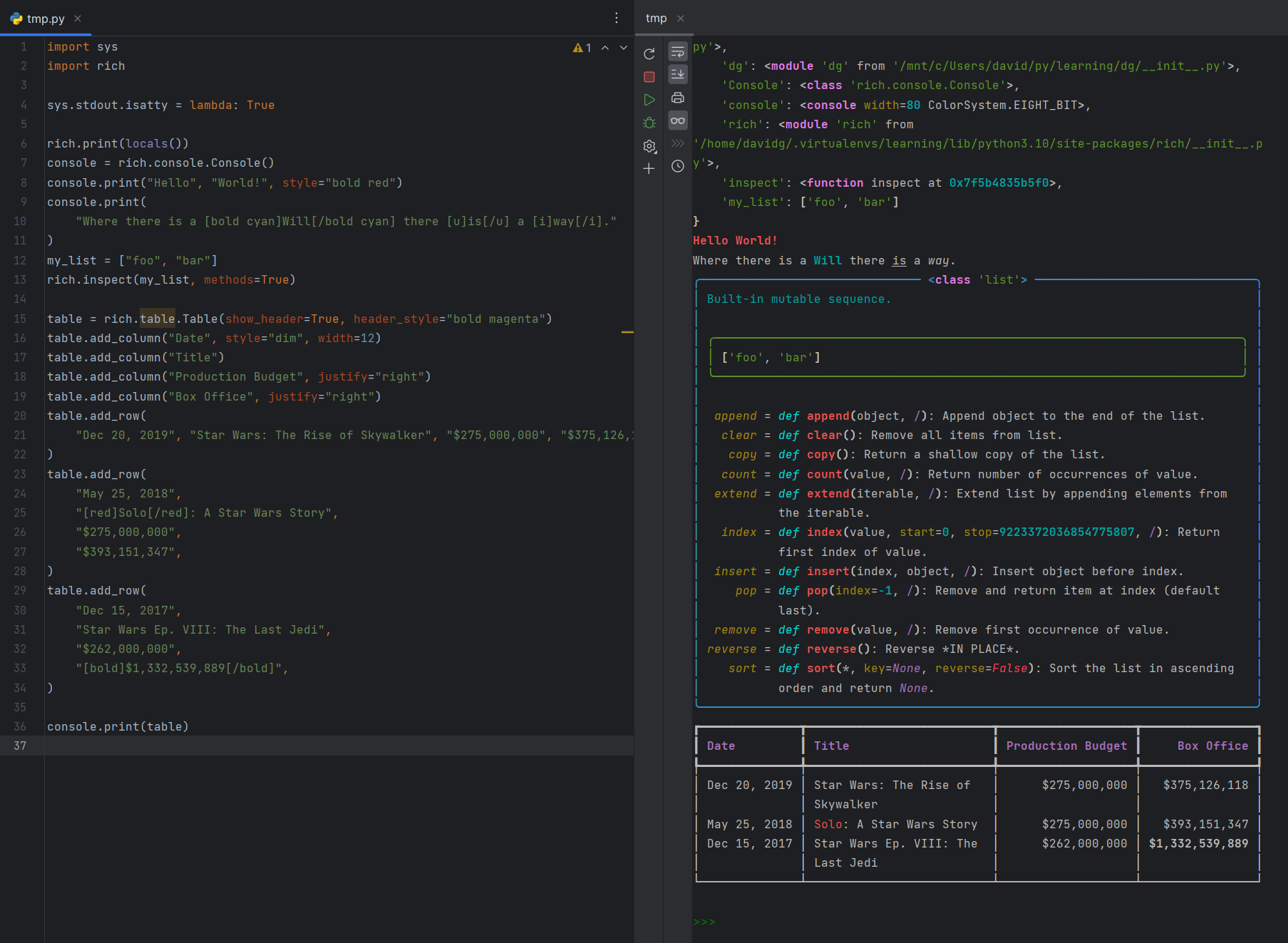Viewport: 1288px width, 943px height.
Task: Rerun the tmp console session
Action: click(x=649, y=53)
